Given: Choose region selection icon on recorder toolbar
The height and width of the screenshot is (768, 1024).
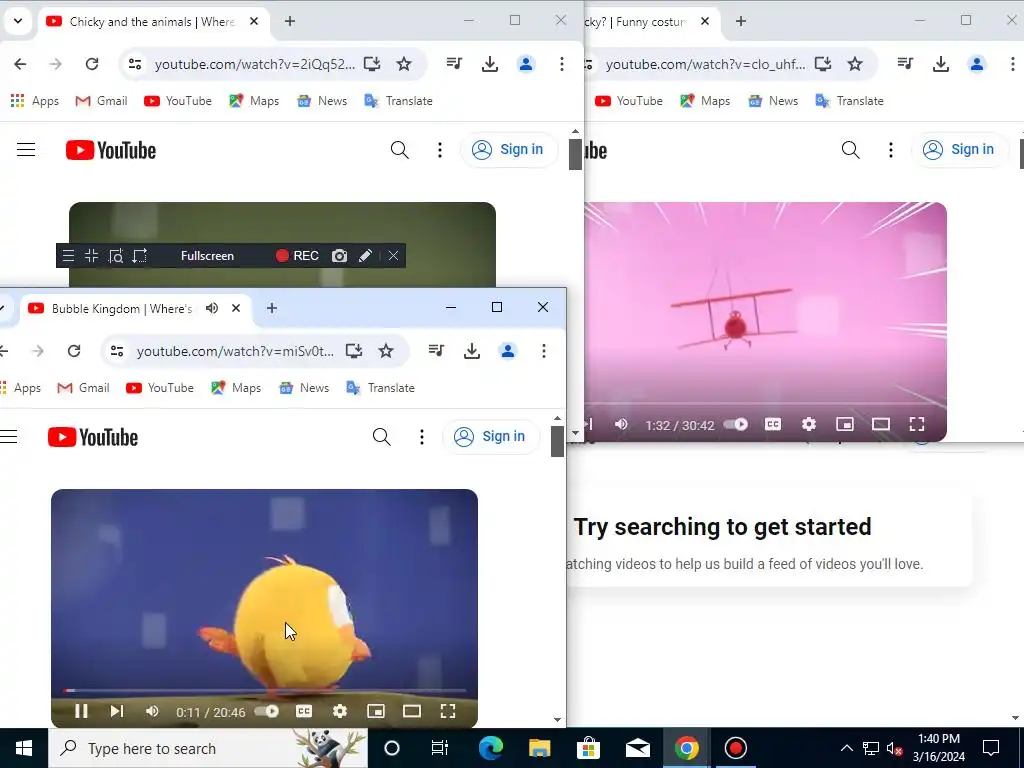Looking at the screenshot, I should coord(140,255).
